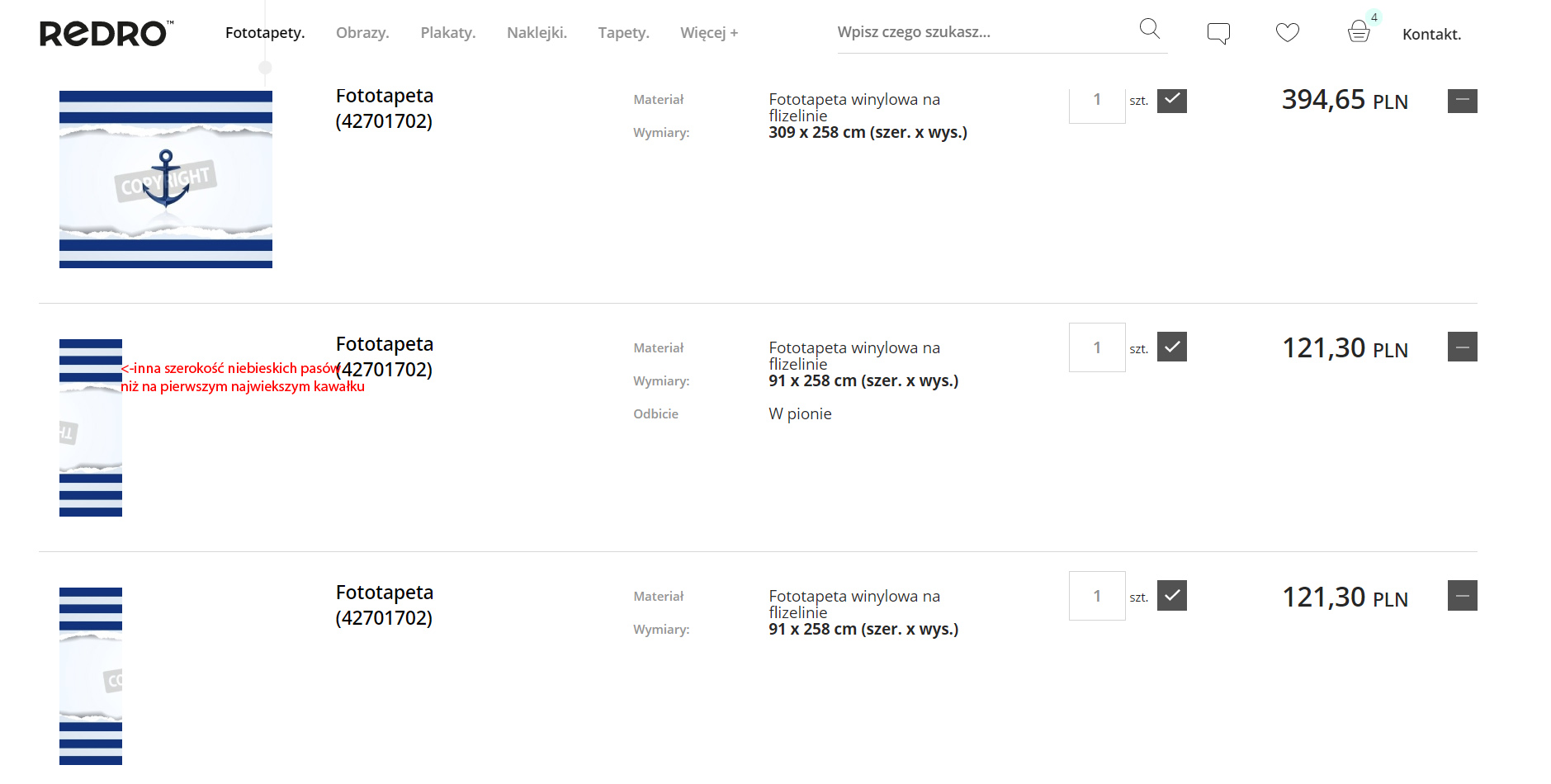Click the checkmark beside the second item's quantity
The width and height of the screenshot is (1551, 784).
point(1171,347)
